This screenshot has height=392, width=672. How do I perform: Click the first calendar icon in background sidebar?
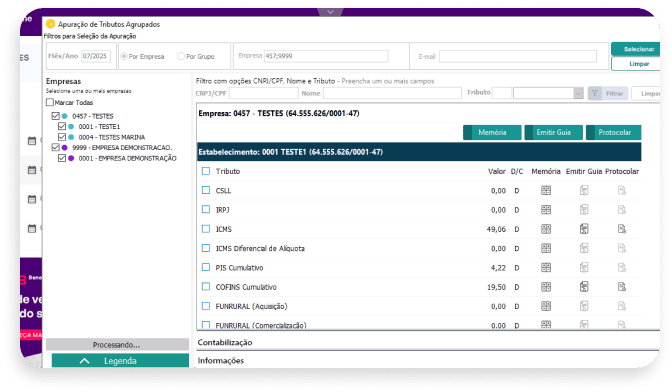[x=32, y=141]
